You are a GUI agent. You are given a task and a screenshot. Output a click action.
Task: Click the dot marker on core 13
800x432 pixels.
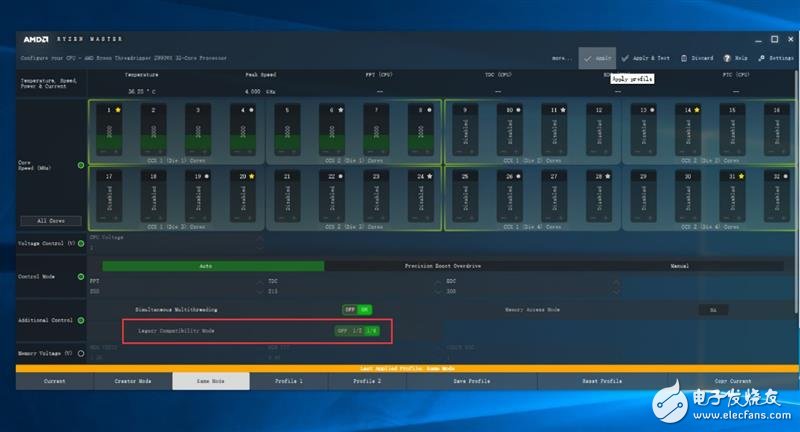coord(652,110)
